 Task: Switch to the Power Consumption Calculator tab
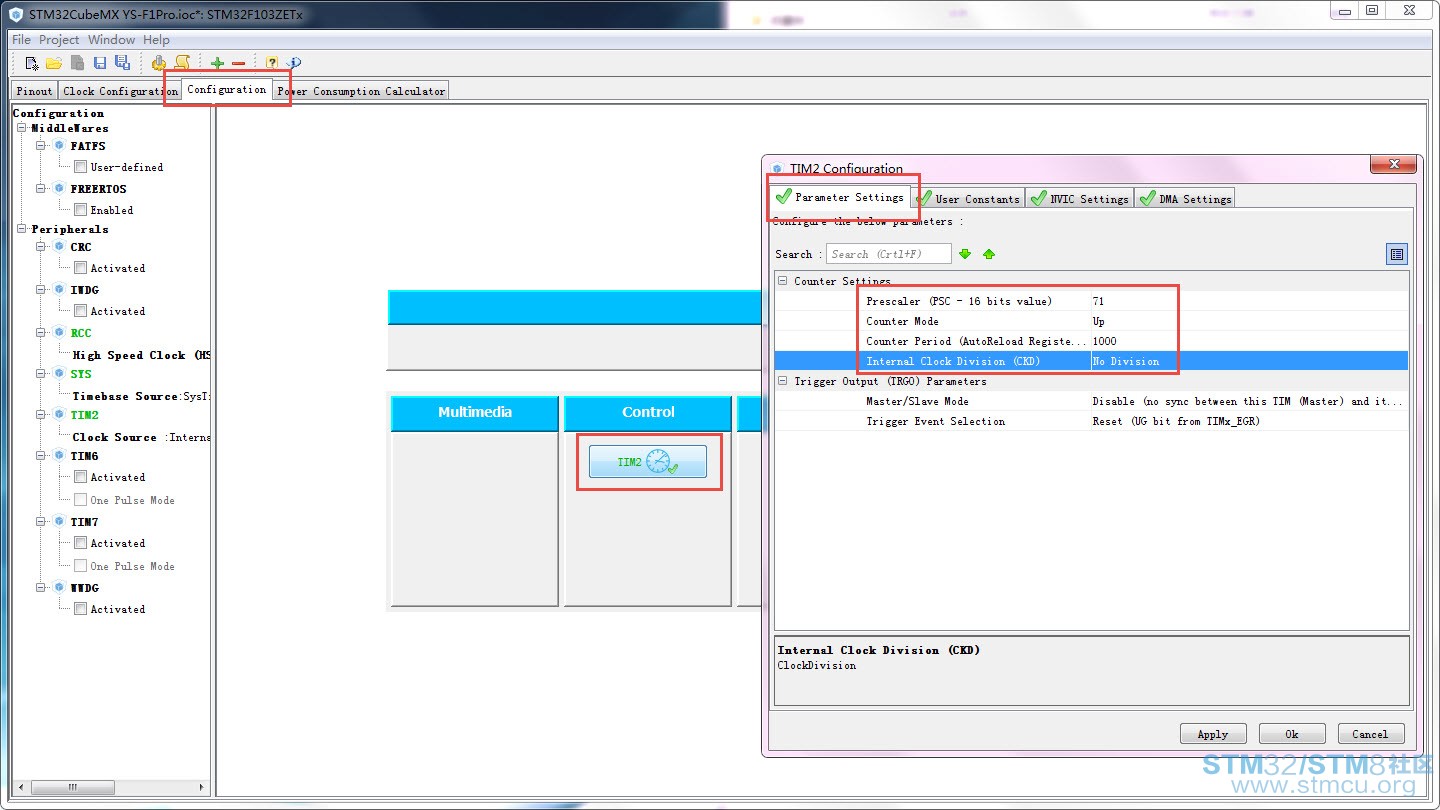pyautogui.click(x=361, y=91)
